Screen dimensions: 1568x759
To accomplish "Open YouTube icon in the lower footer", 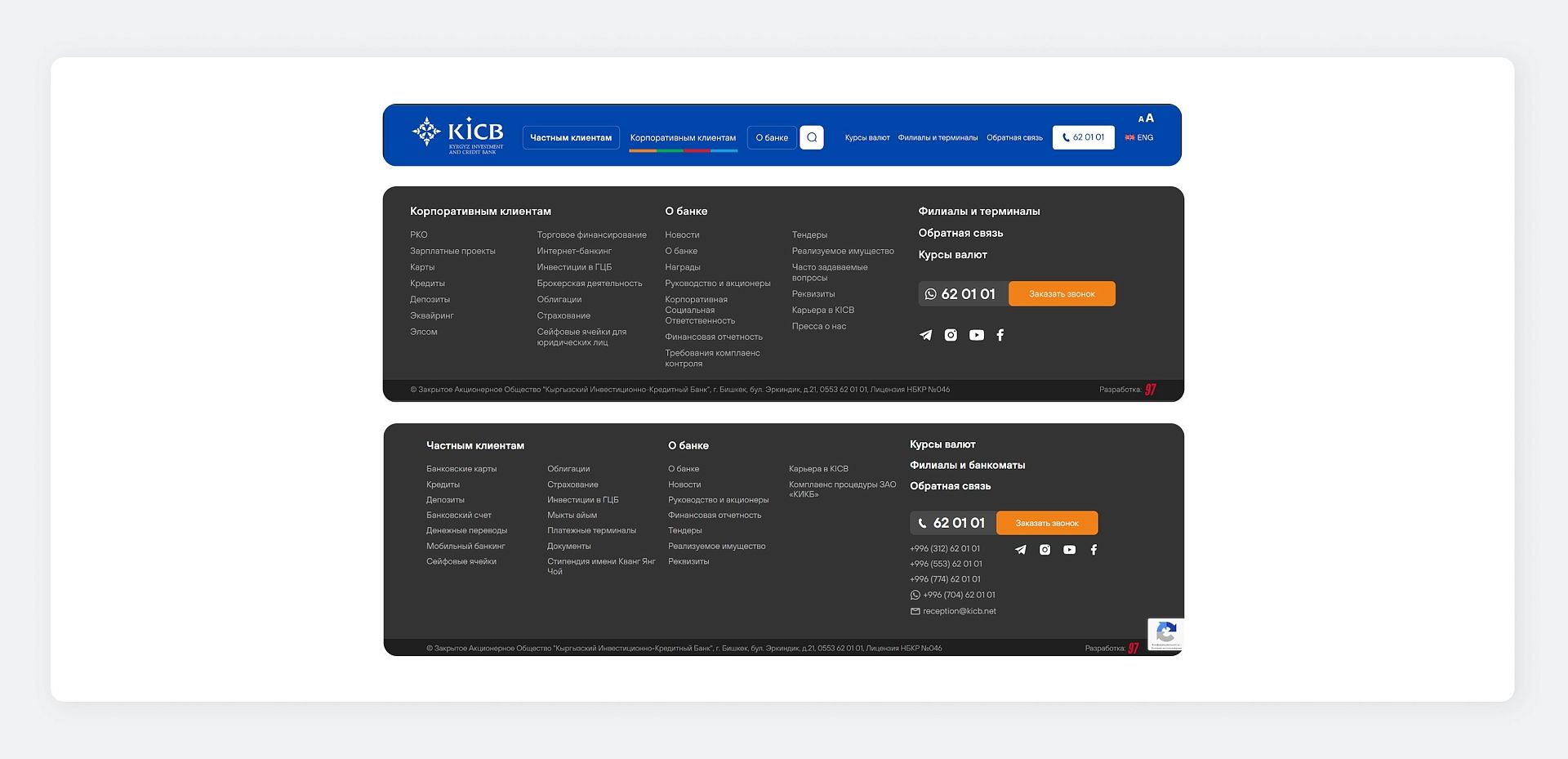I will (1069, 550).
